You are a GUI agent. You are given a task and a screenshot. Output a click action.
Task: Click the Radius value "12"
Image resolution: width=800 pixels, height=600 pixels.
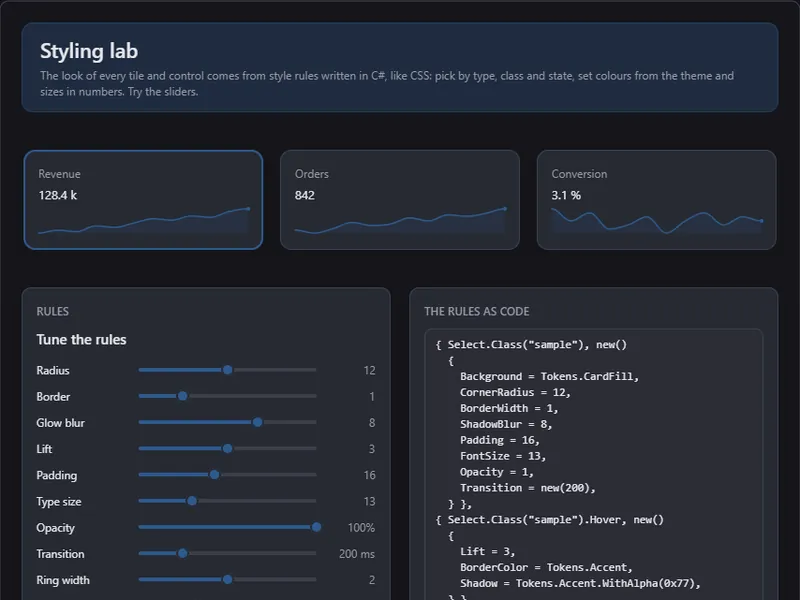point(369,370)
